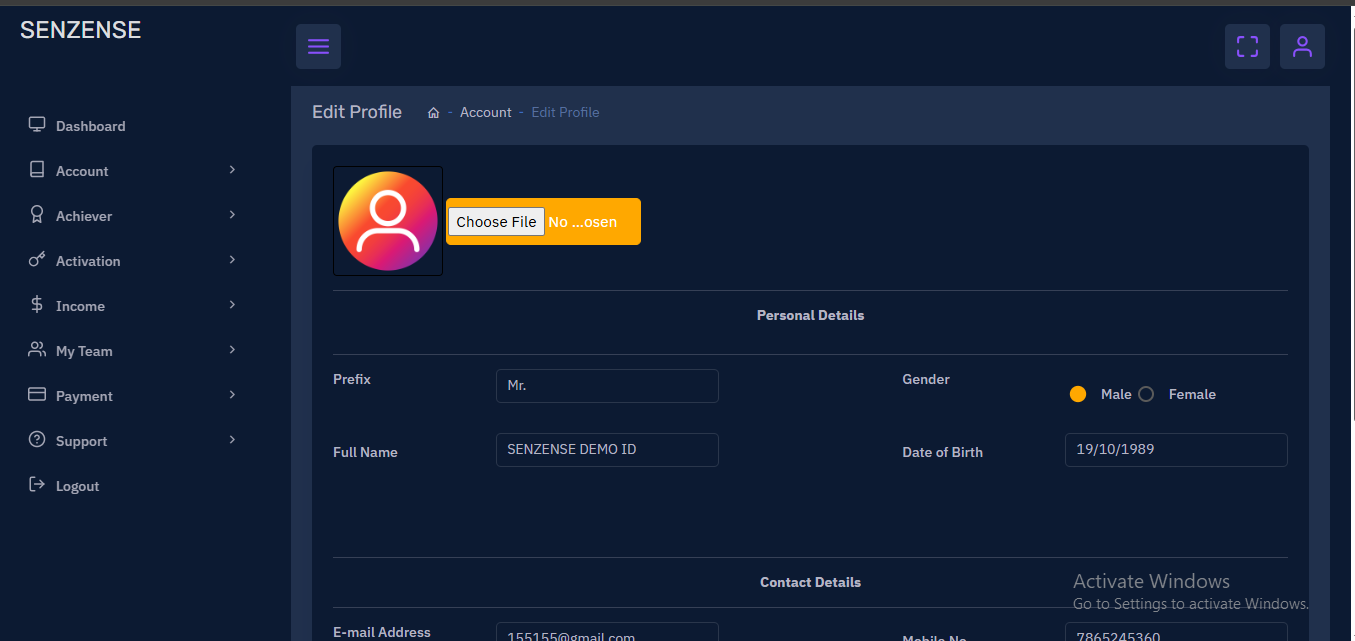Click the 'Edit Profile' page title

click(x=357, y=112)
